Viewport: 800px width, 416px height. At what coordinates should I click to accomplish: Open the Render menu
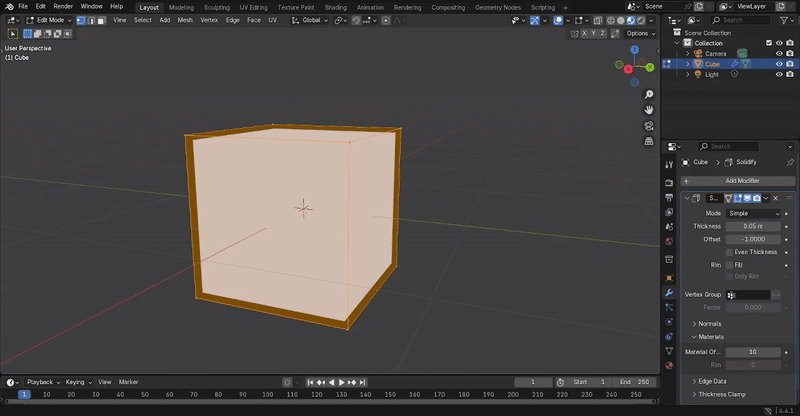tap(63, 7)
